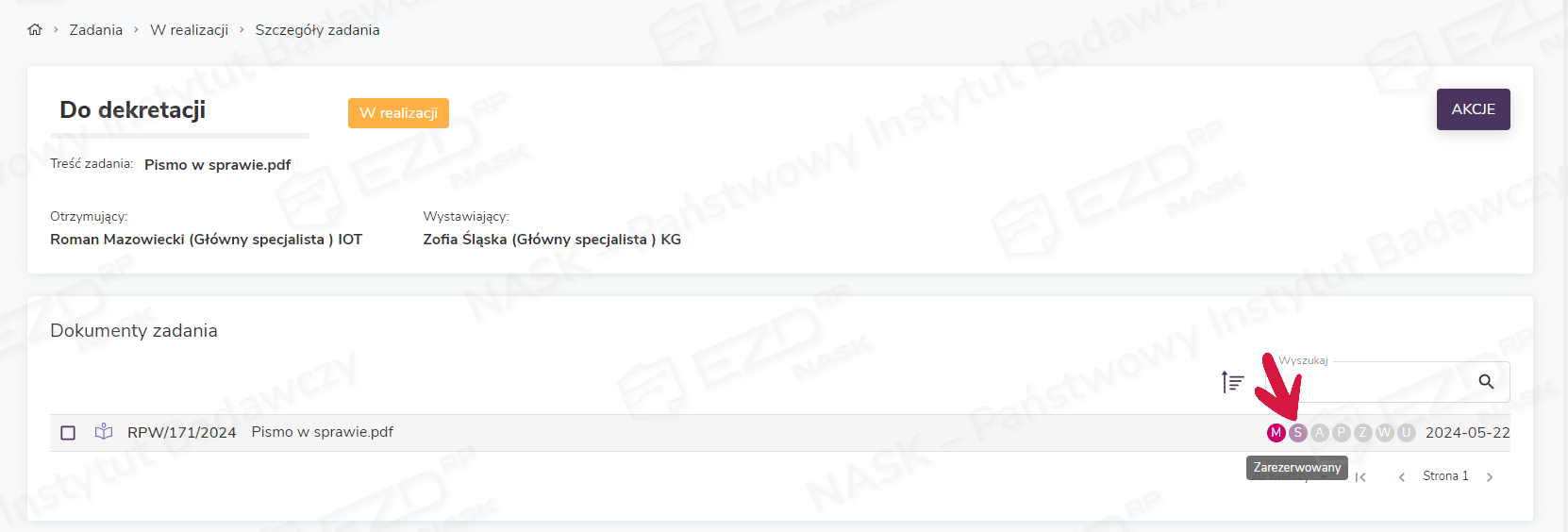
Task: Click the search magnifier icon
Action: click(1486, 382)
